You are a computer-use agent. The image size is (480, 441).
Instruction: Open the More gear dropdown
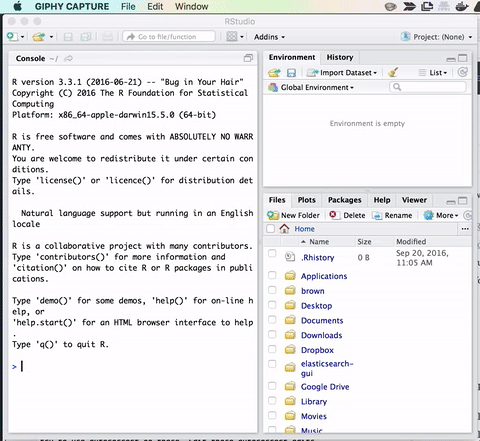click(441, 215)
